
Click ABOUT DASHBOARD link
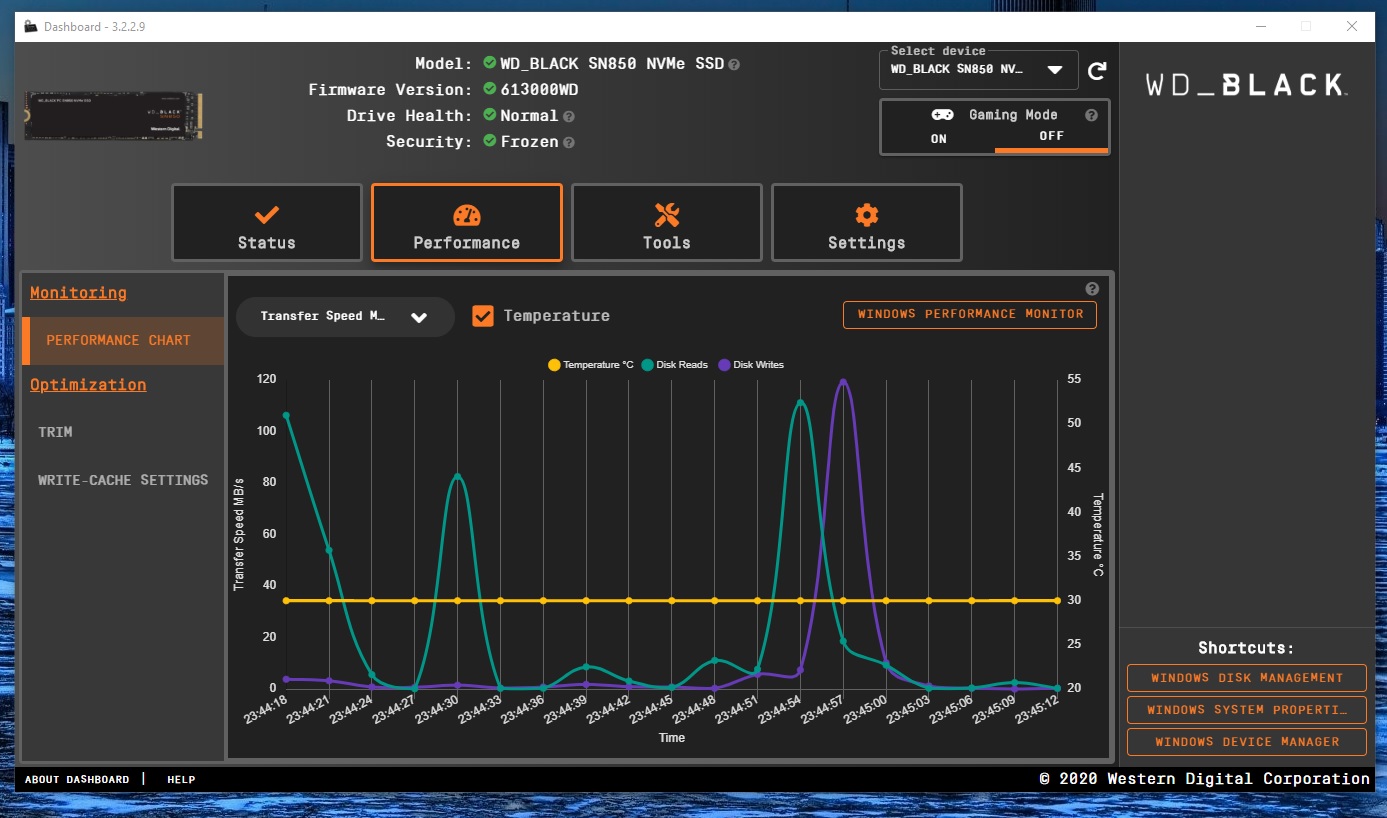[77, 779]
